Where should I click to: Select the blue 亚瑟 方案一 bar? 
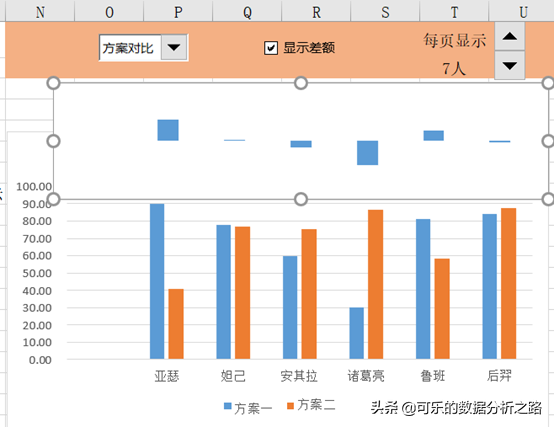[157, 281]
